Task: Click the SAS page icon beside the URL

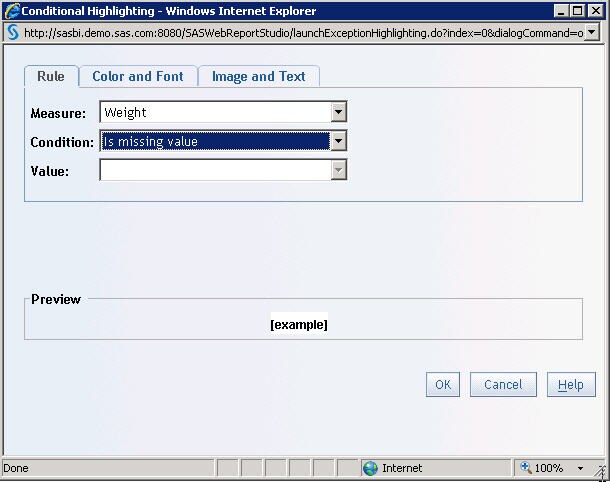Action: [12, 32]
